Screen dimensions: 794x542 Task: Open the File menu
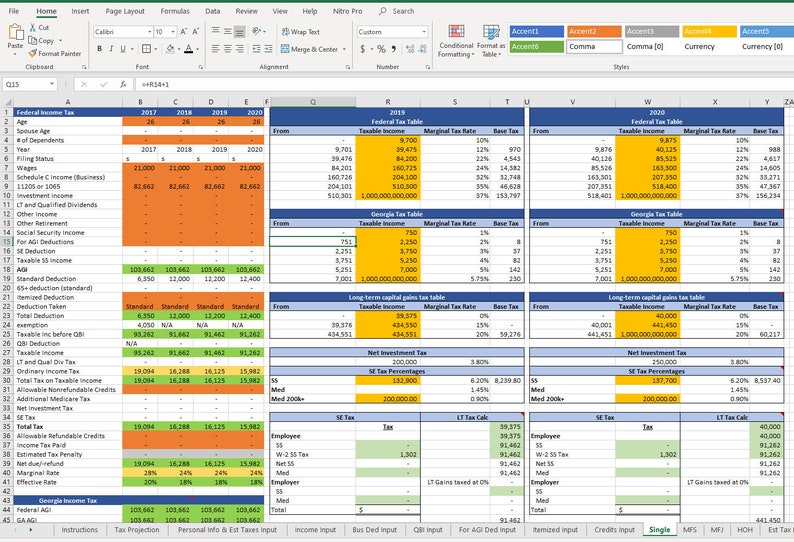click(14, 11)
